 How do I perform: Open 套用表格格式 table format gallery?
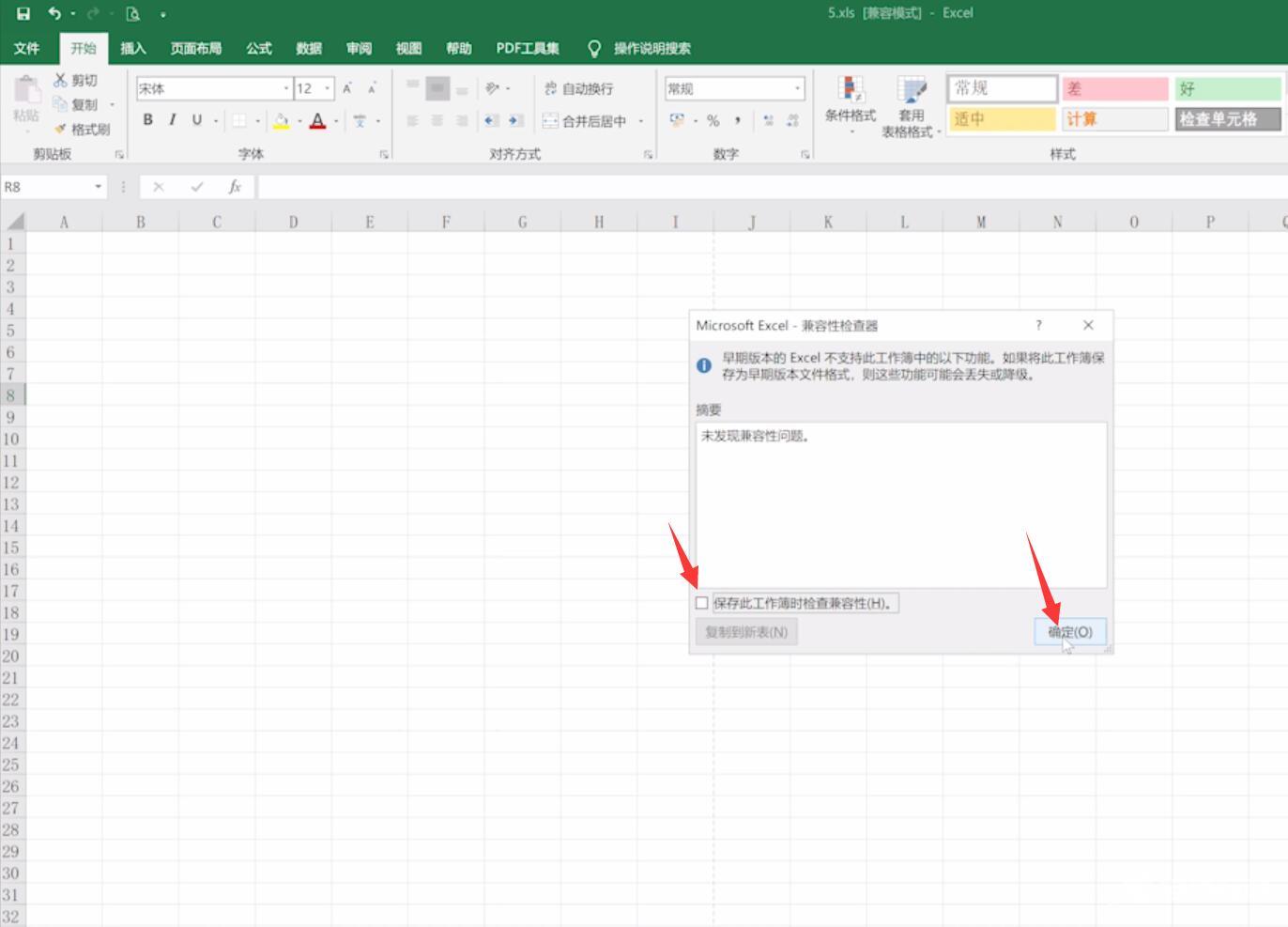[x=911, y=106]
